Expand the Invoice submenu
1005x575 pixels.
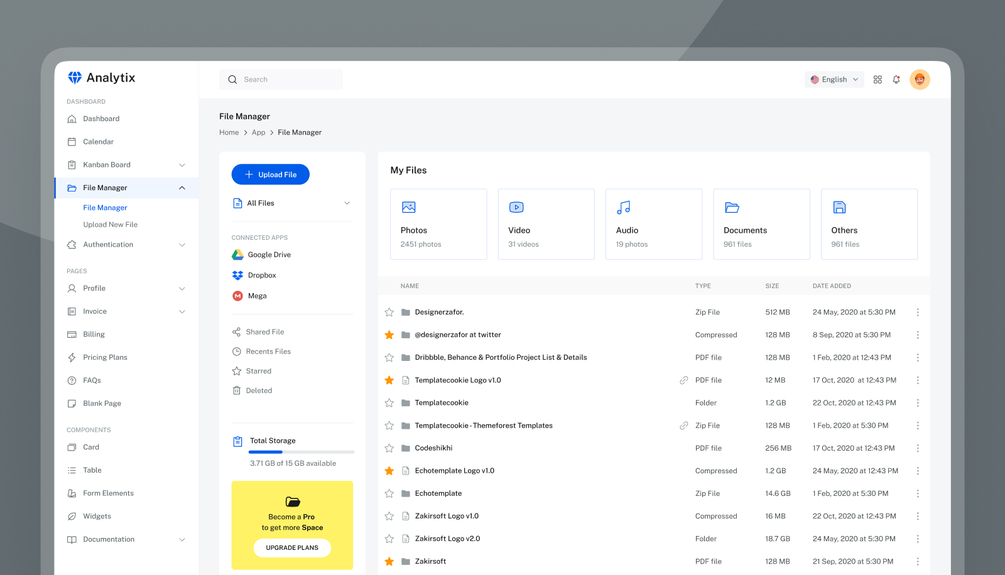point(182,312)
